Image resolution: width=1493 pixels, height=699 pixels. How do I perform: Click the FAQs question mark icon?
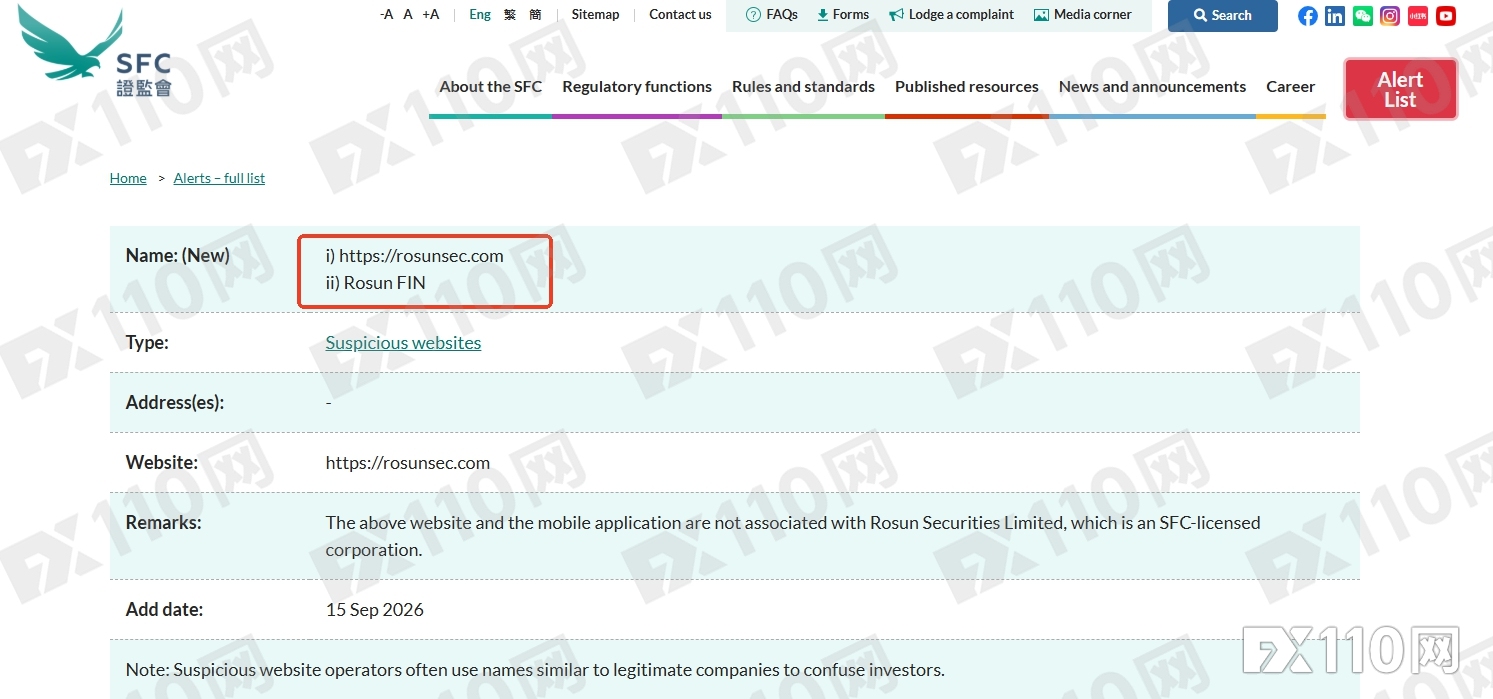point(754,15)
